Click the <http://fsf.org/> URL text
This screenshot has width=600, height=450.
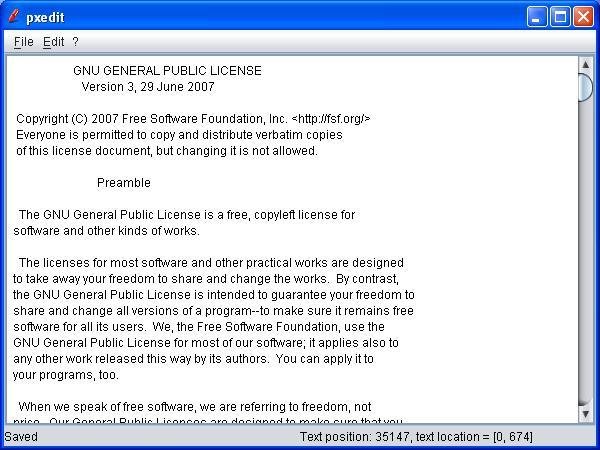(331, 119)
